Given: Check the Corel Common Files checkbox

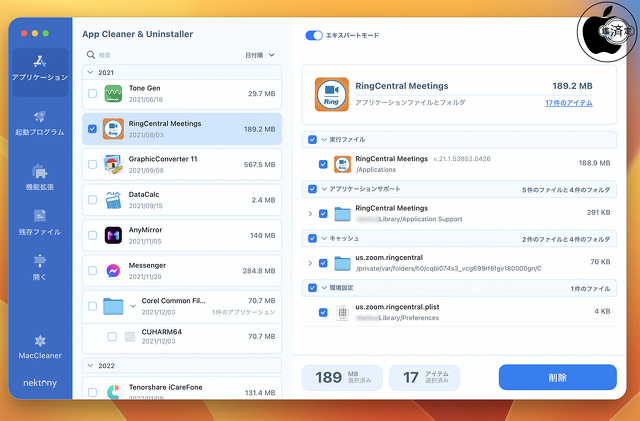Looking at the screenshot, I should (x=92, y=306).
